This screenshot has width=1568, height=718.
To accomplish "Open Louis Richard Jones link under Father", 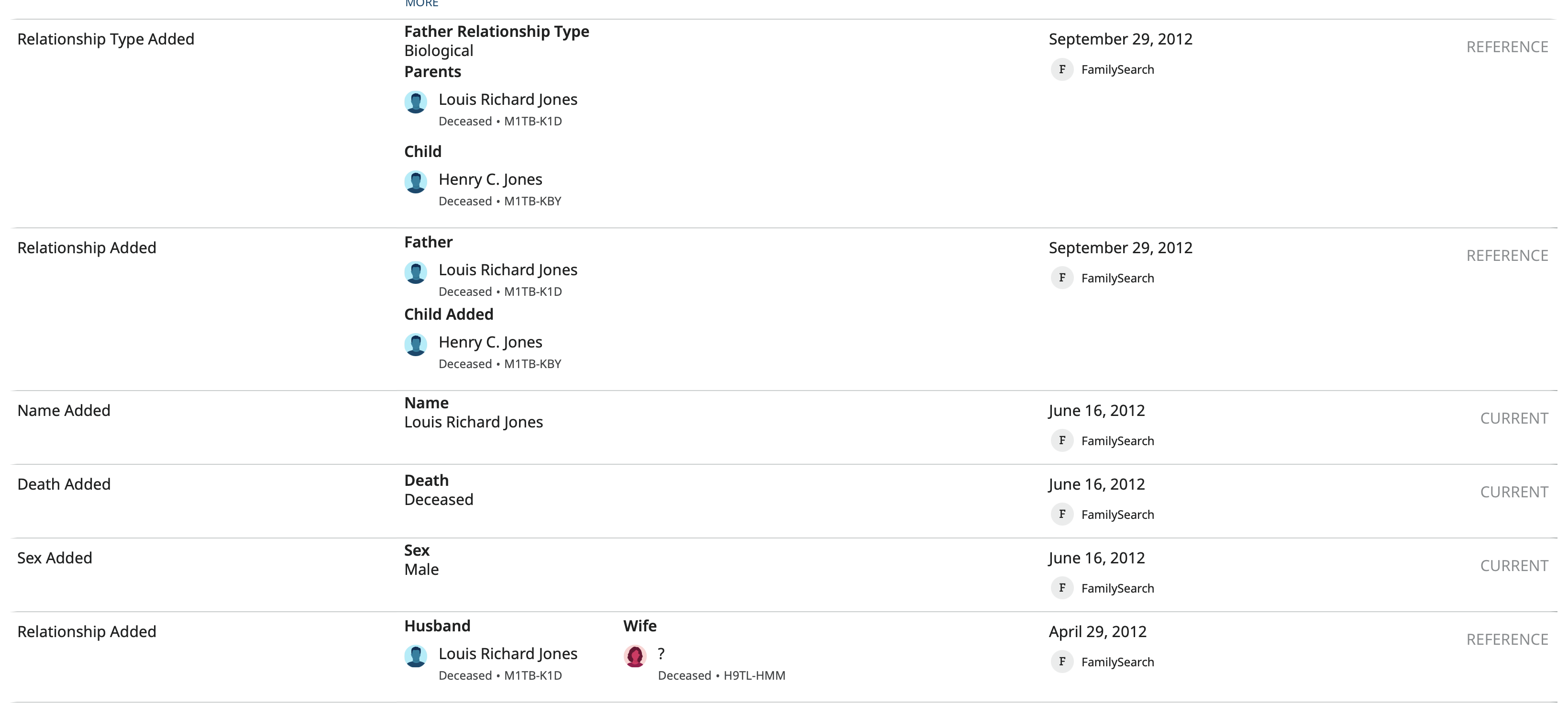I will point(508,270).
